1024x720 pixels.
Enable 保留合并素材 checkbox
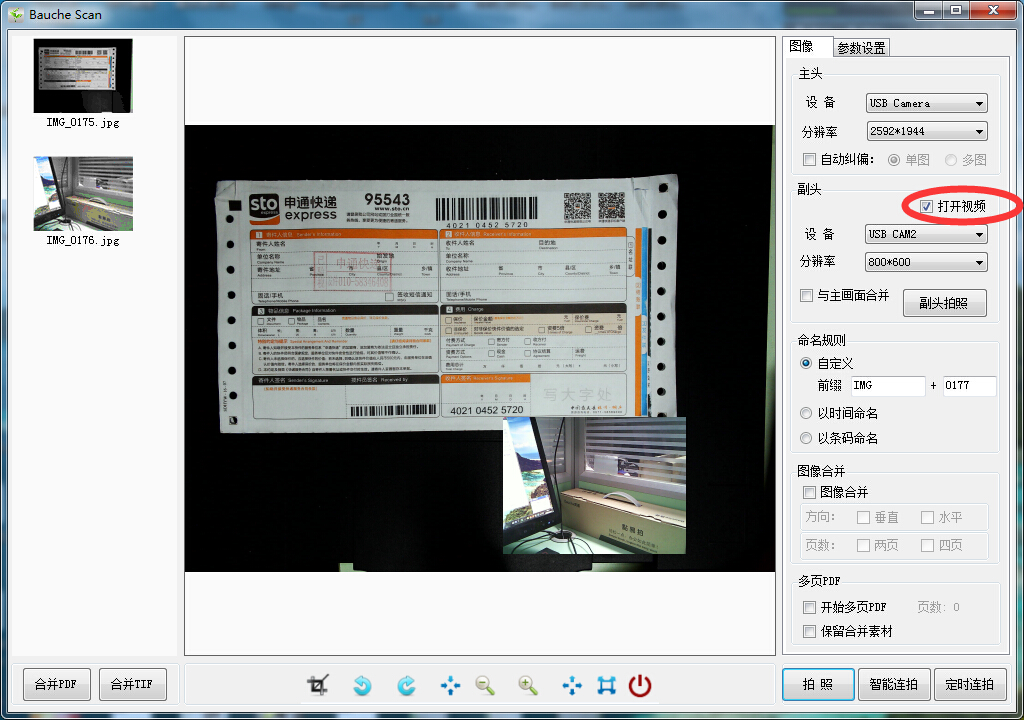point(809,631)
